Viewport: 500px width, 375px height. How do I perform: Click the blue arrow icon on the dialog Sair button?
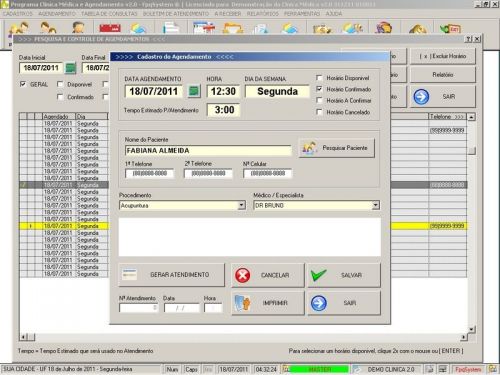pyautogui.click(x=319, y=303)
